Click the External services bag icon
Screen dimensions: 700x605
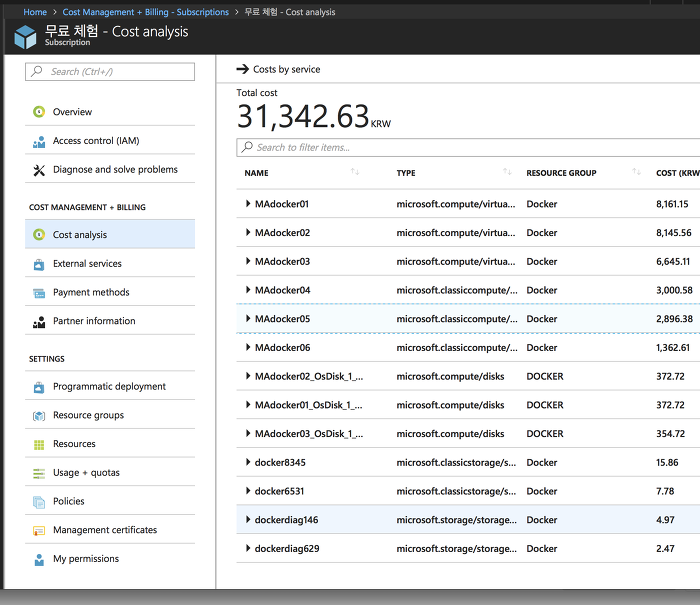[39, 264]
